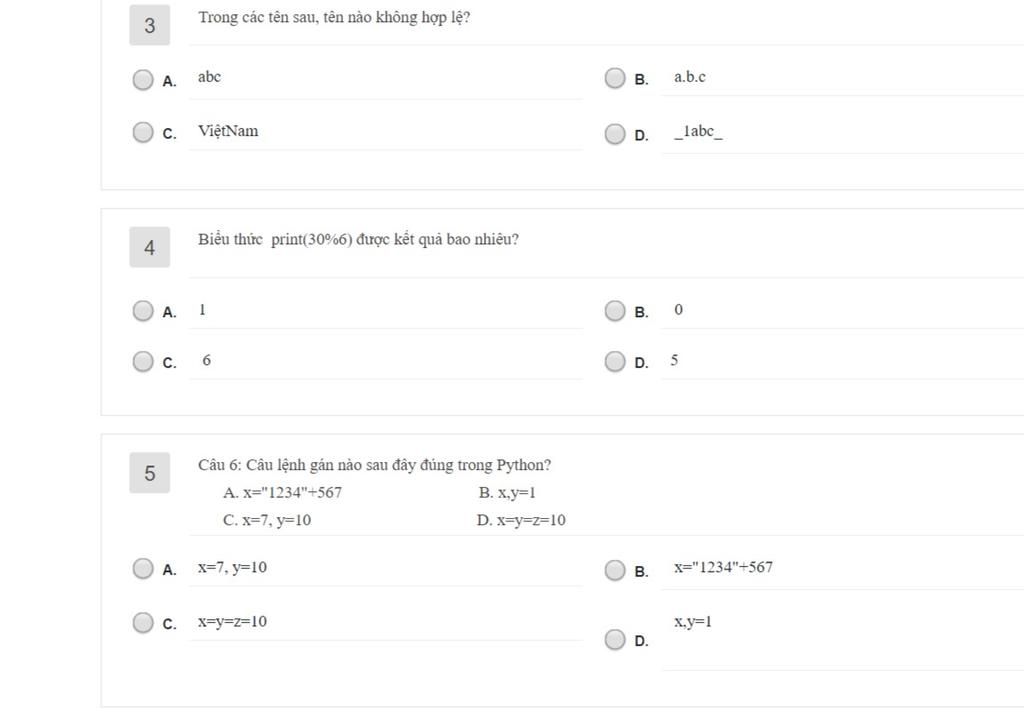Image resolution: width=1024 pixels, height=725 pixels.
Task: Click question text 'Trong các tên sau'
Action: click(334, 17)
